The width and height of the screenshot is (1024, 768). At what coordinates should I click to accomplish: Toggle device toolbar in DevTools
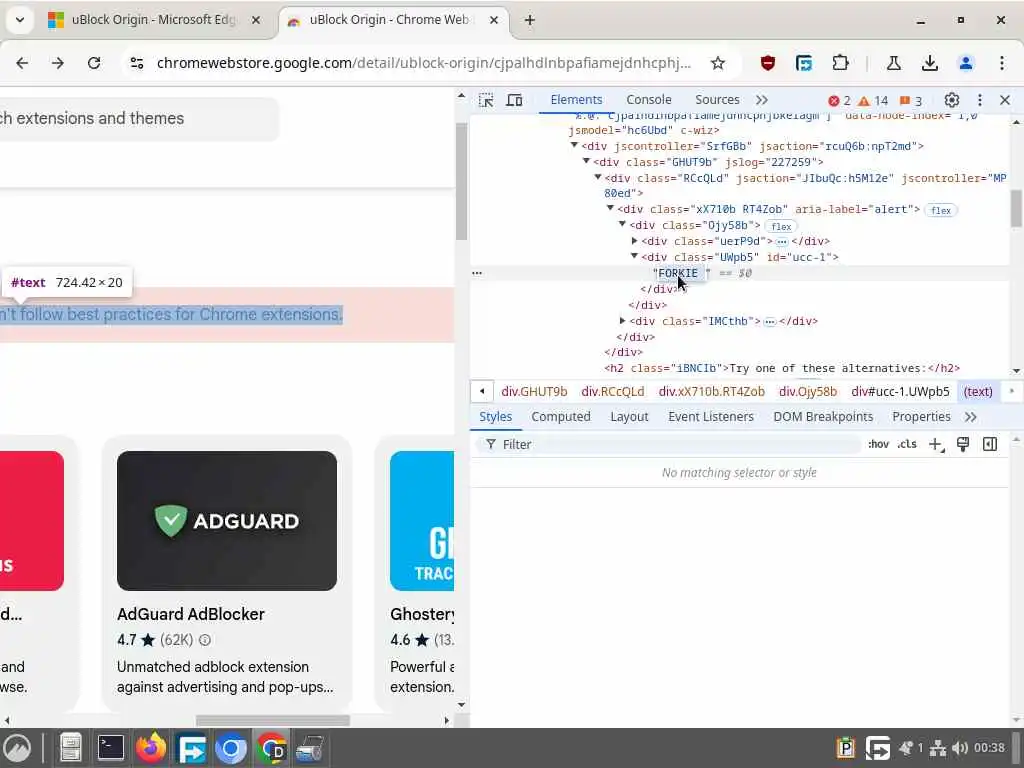[515, 100]
